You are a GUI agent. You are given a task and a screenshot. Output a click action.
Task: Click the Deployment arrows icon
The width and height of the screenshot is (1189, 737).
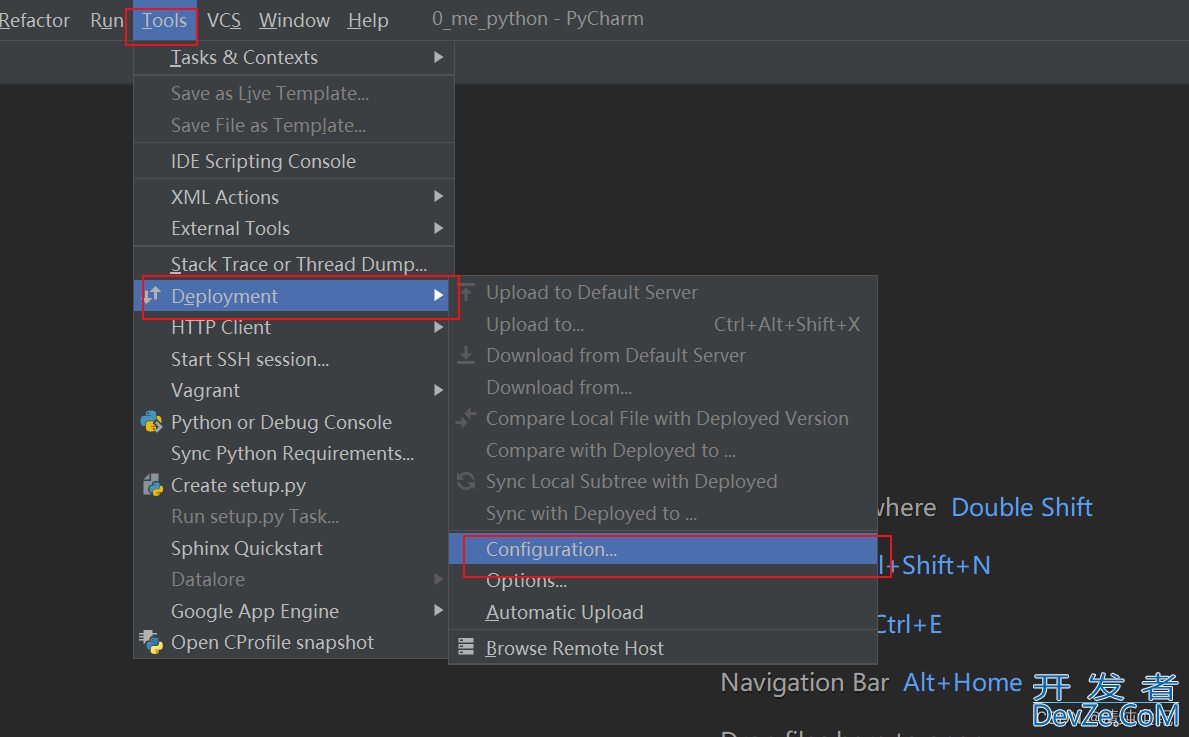(152, 295)
